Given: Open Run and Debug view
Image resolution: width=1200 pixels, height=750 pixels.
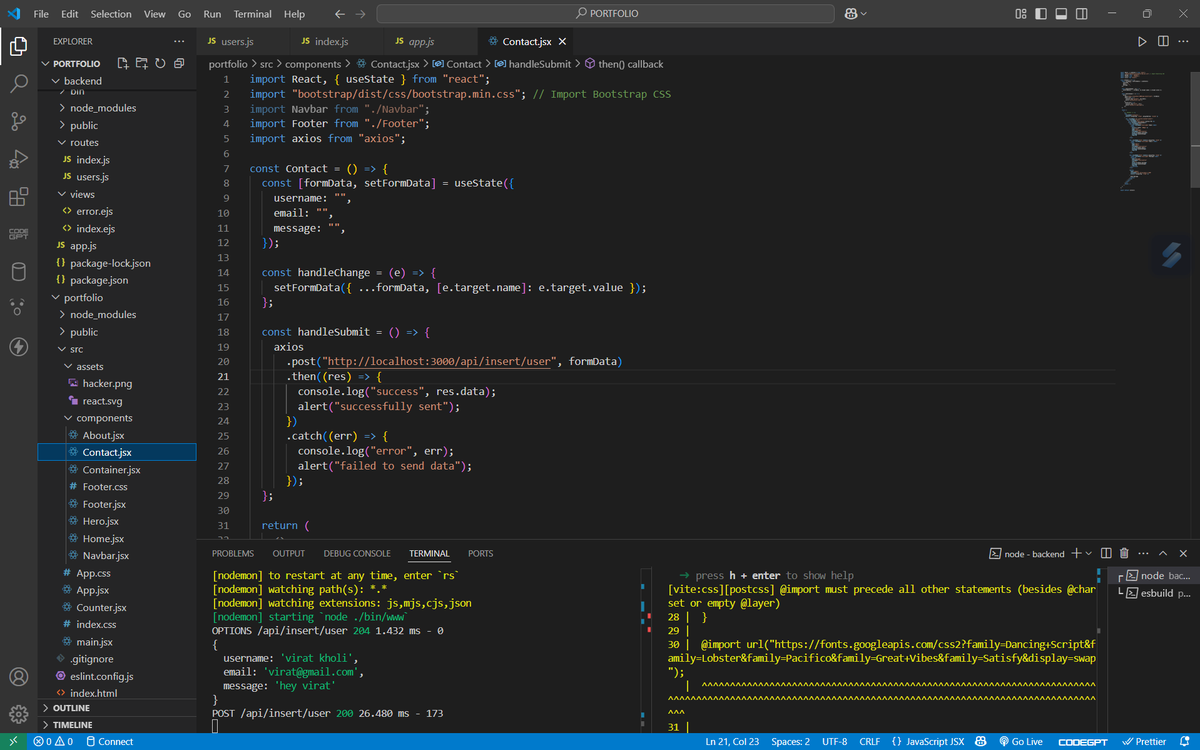Looking at the screenshot, I should [18, 160].
